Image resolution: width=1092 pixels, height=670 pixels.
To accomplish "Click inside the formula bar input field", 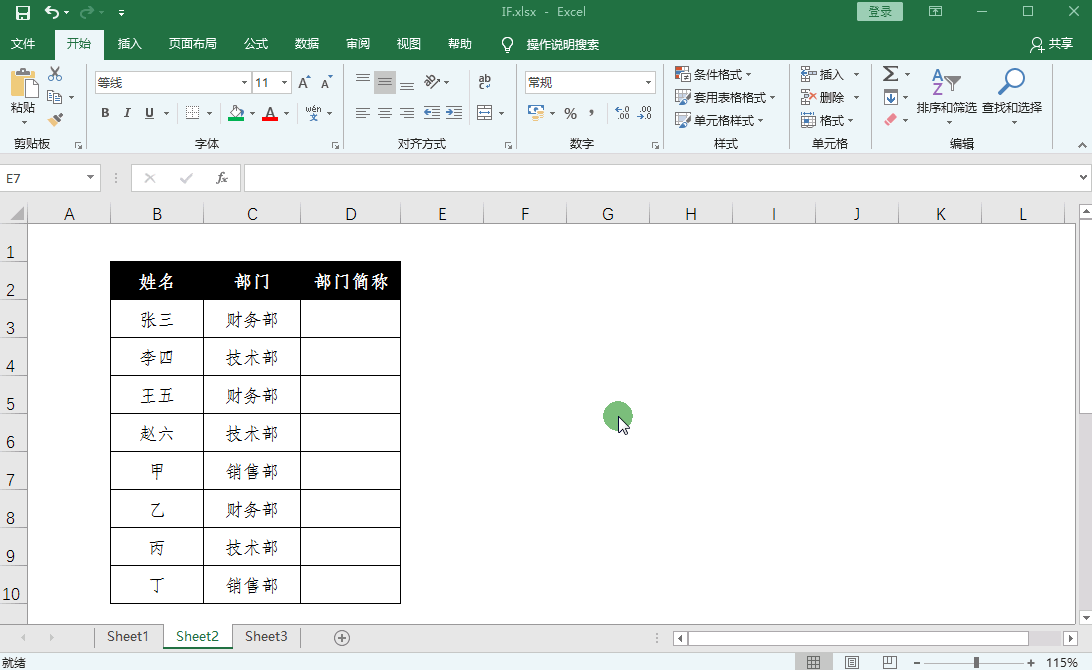I will [660, 178].
